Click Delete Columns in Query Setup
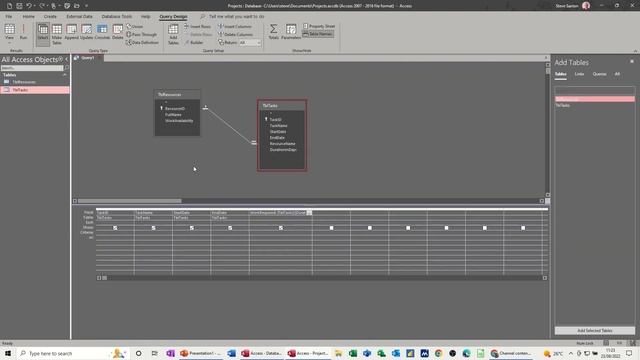 click(235, 34)
